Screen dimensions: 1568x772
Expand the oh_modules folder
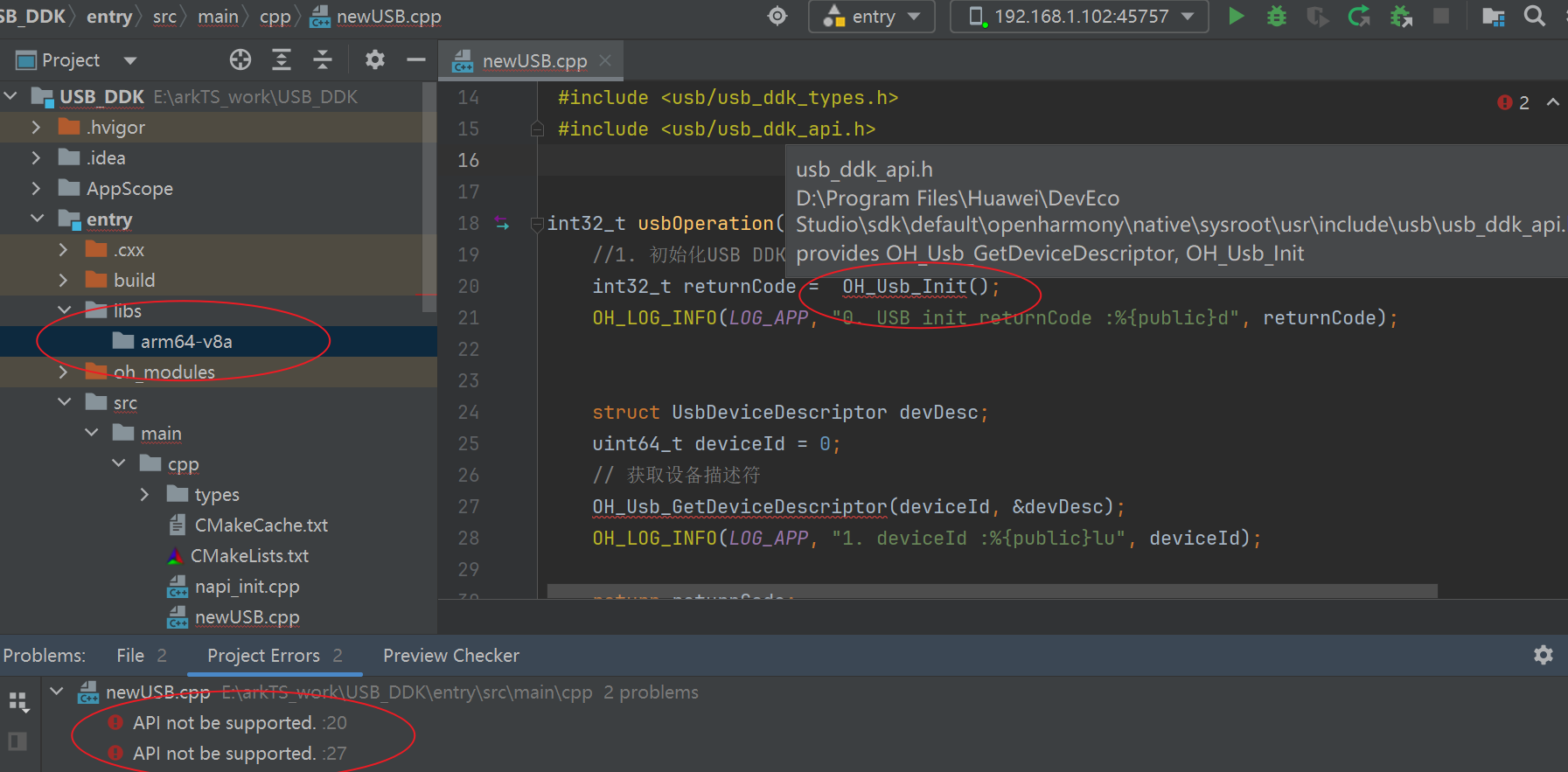point(63,372)
